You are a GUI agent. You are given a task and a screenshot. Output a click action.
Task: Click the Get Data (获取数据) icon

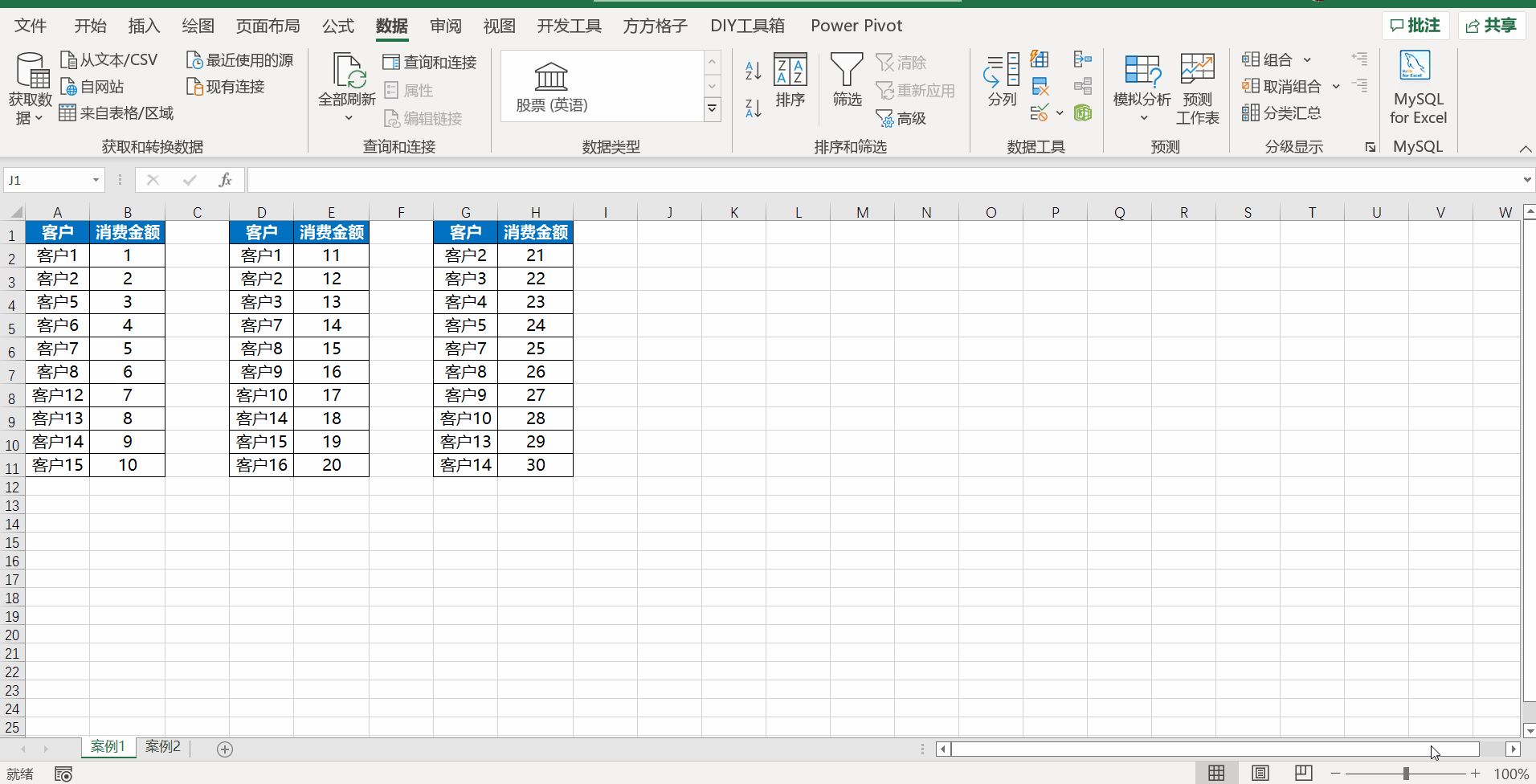(31, 72)
